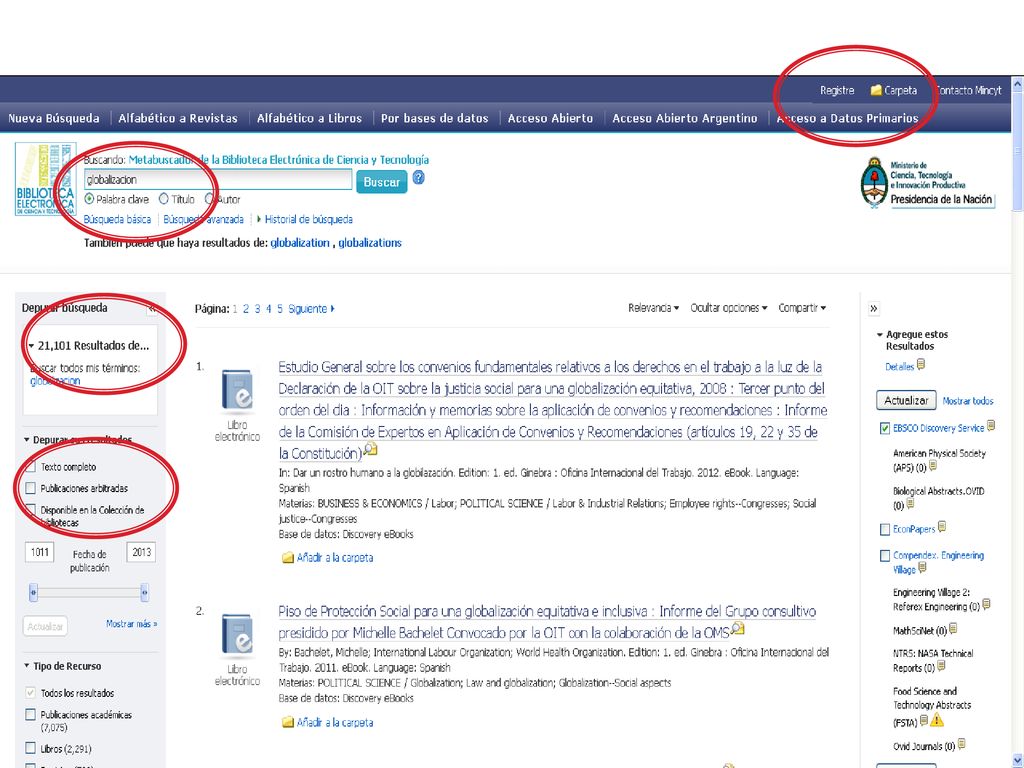1024x768 pixels.
Task: Open the Carpeta folder icon in top bar
Action: [x=876, y=90]
